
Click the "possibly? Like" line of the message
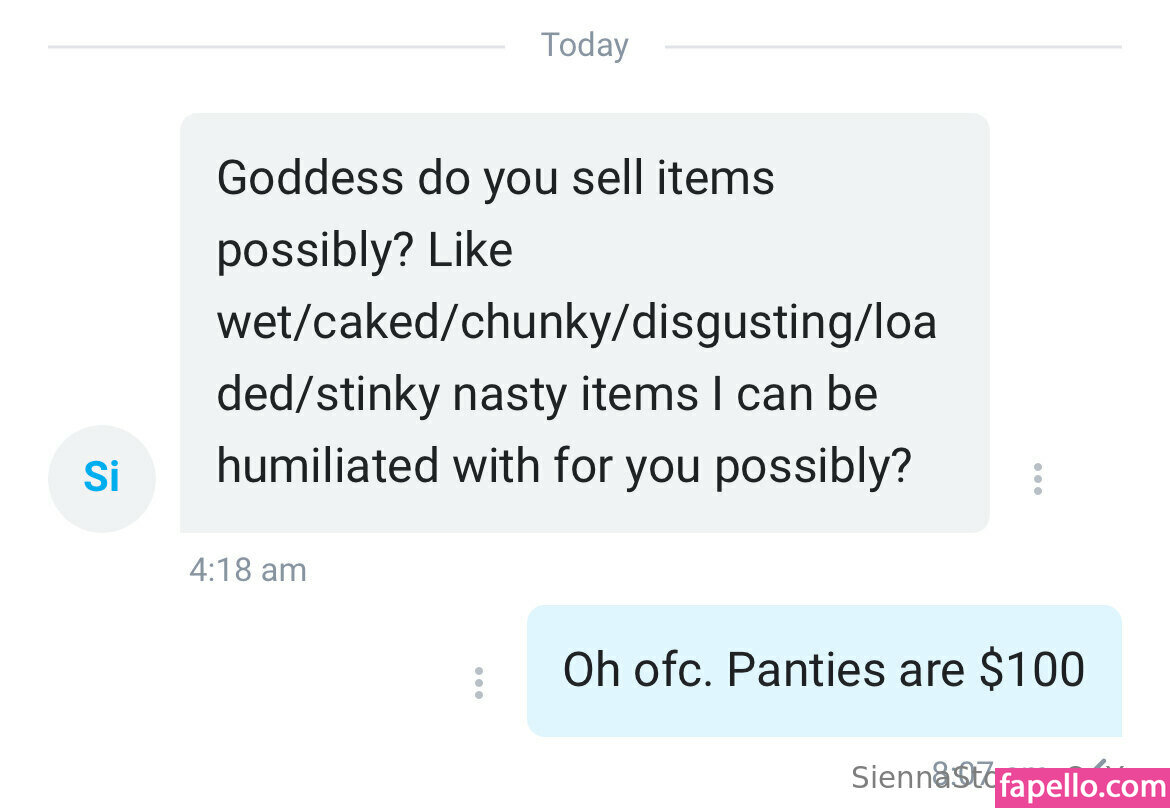coord(364,251)
